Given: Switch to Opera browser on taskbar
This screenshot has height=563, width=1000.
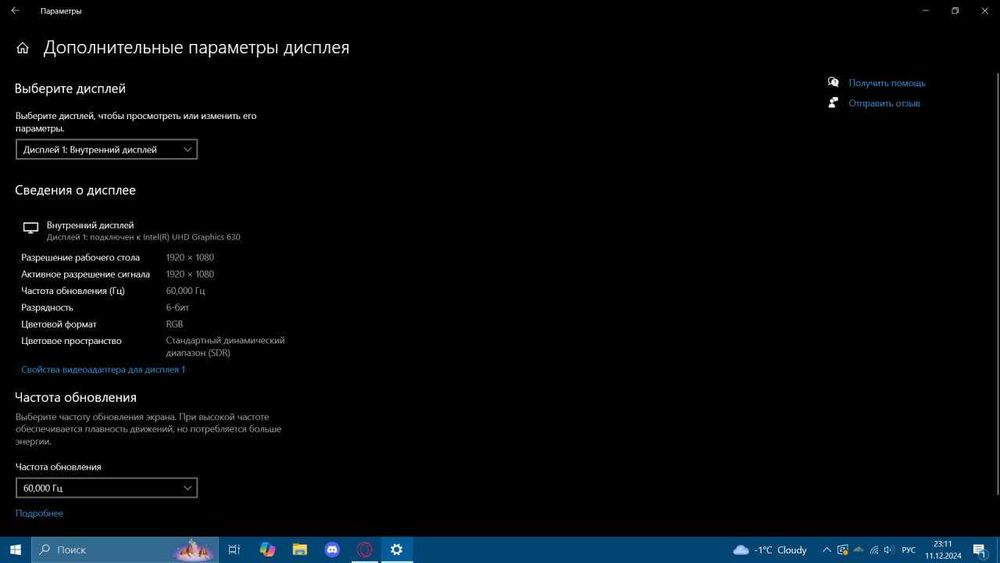Looking at the screenshot, I should point(365,550).
